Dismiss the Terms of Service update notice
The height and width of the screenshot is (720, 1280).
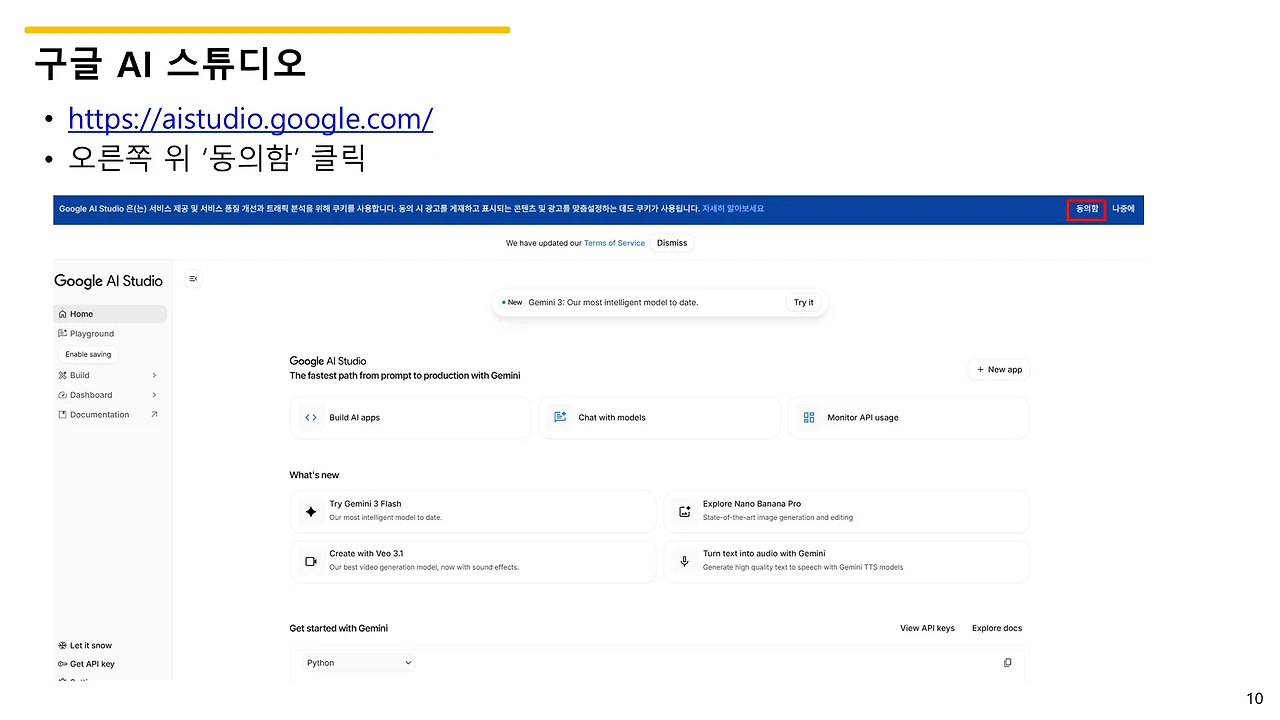tap(672, 243)
